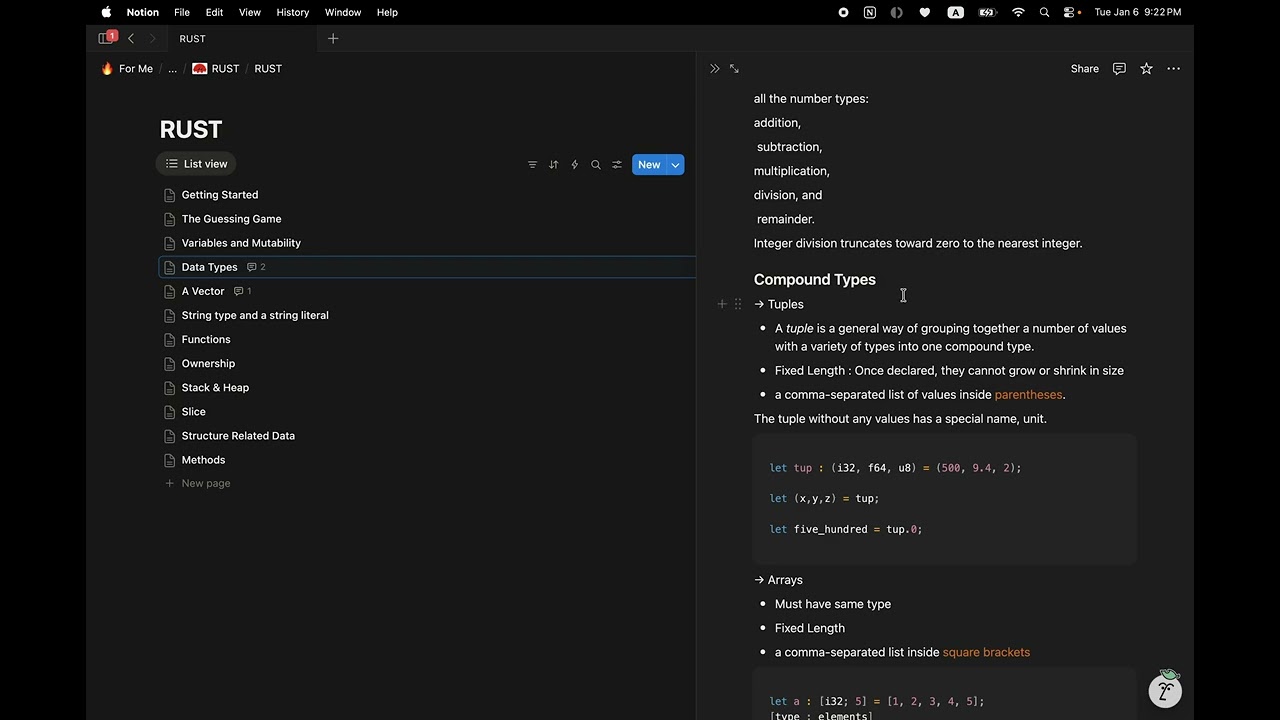The image size is (1280, 720).
Task: Open the Methods page
Action: pos(428,459)
